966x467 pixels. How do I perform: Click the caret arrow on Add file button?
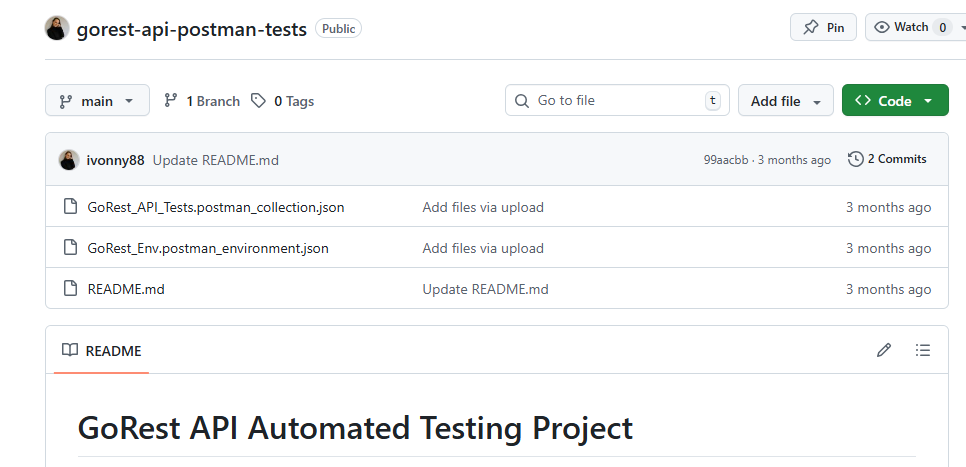[817, 102]
